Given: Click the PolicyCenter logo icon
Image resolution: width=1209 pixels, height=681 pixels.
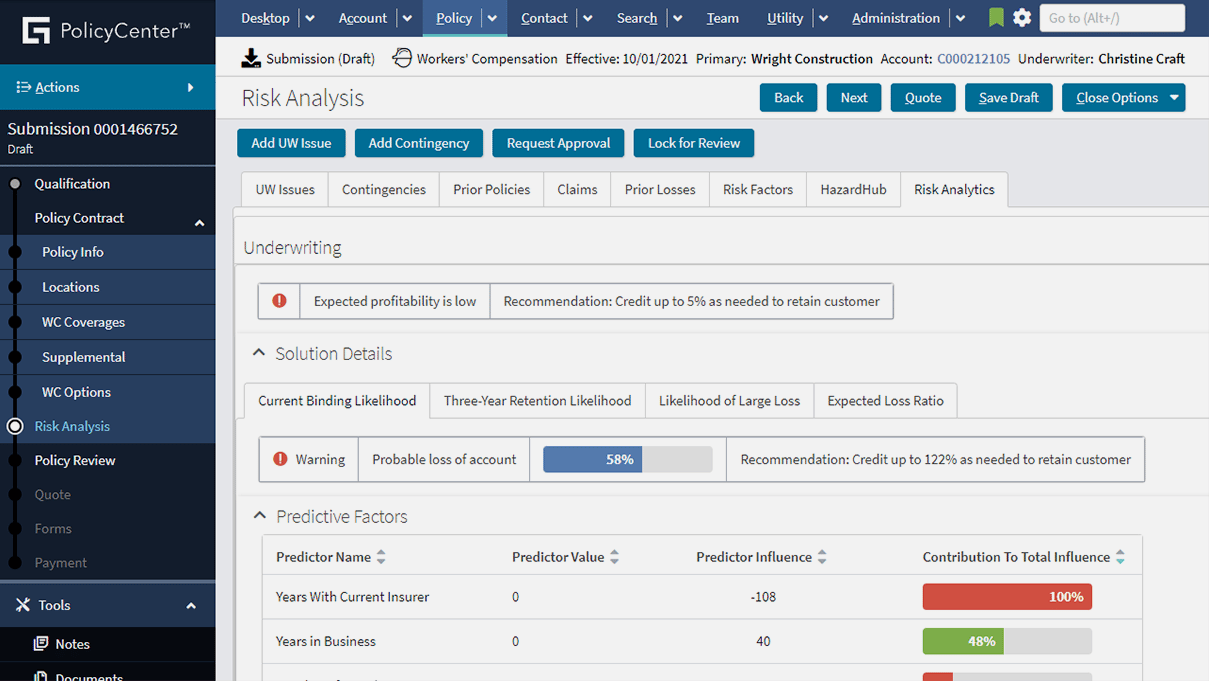Looking at the screenshot, I should click(36, 30).
